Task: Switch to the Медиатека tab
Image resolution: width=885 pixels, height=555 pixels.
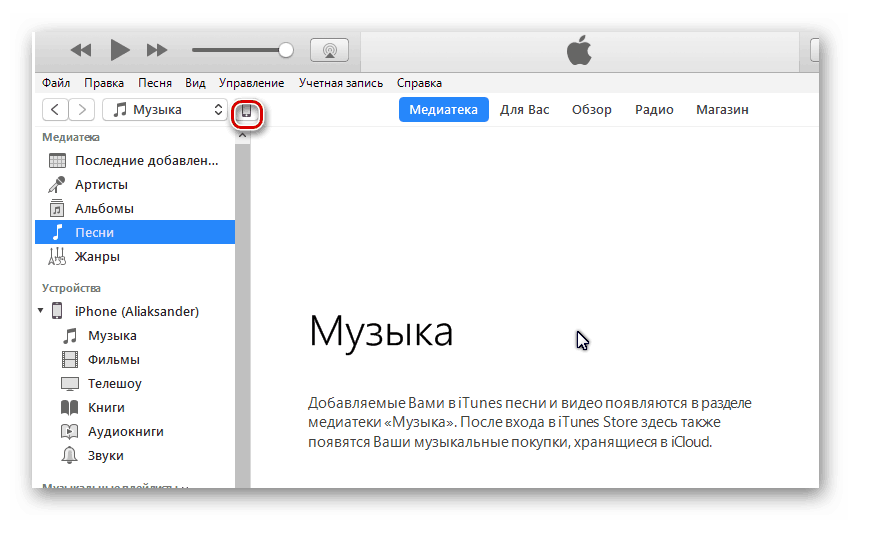Action: click(444, 110)
